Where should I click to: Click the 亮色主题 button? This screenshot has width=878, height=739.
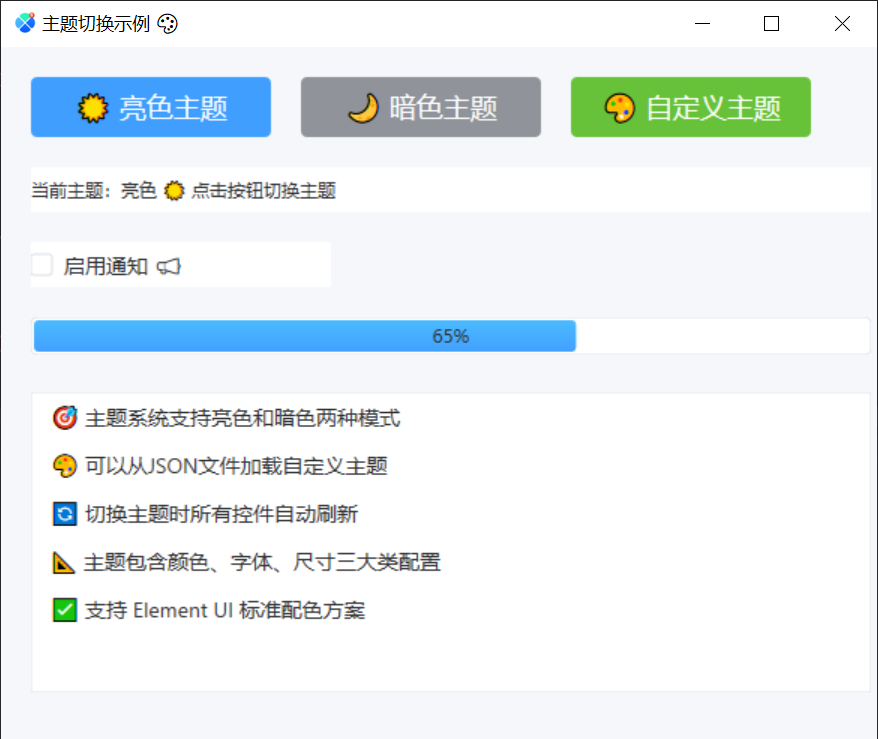click(x=150, y=107)
